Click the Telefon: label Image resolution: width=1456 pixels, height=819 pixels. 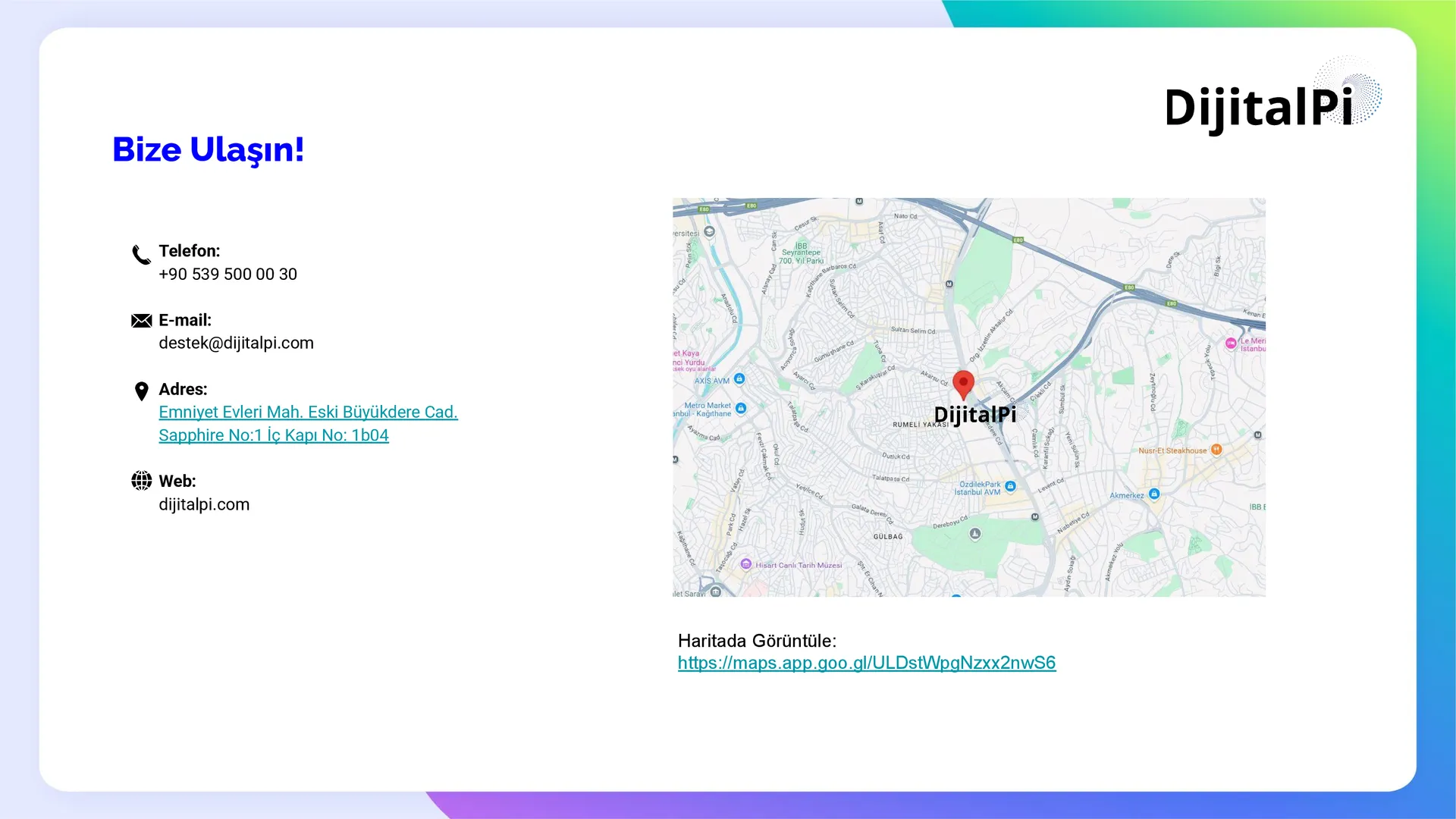click(x=190, y=251)
